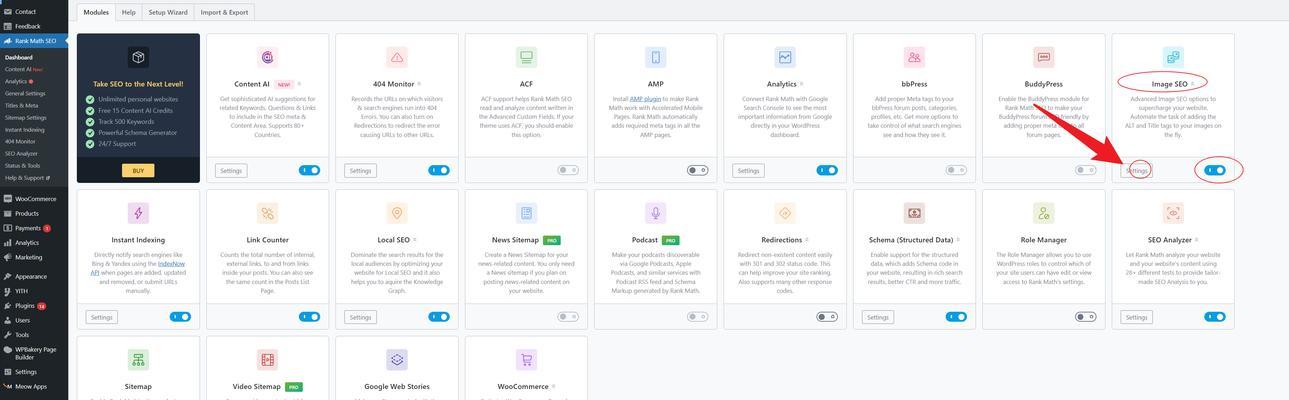Click the Instant Indexing lightning icon
The image size is (1289, 400).
(x=138, y=213)
